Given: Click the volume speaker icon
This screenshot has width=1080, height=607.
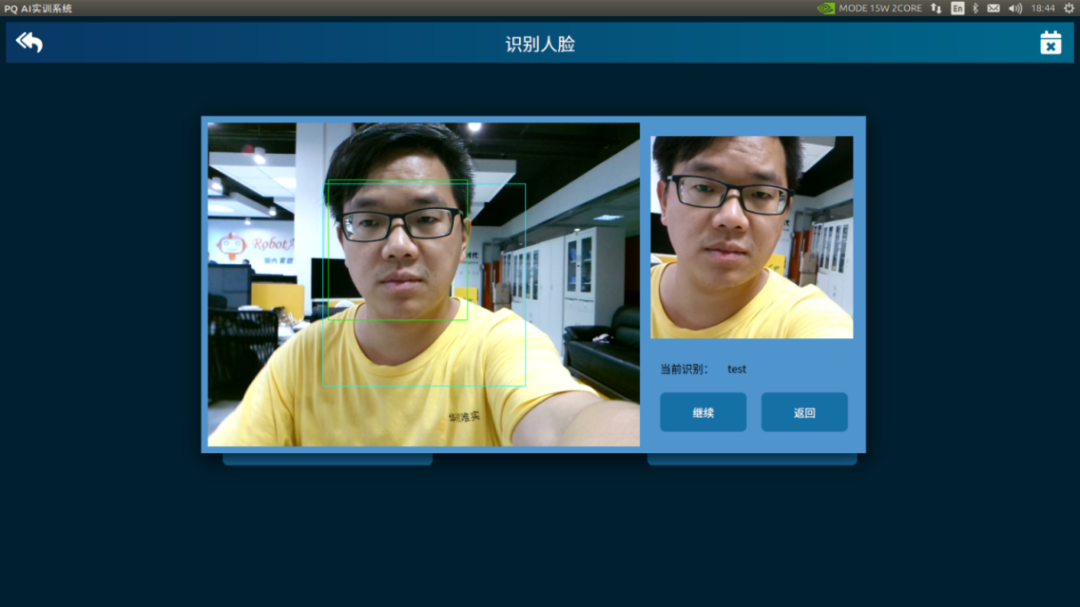Looking at the screenshot, I should 1015,8.
